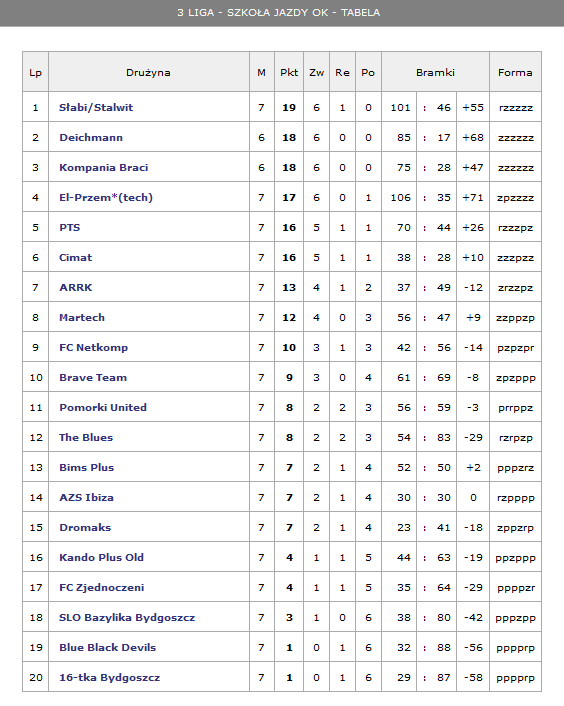Open the Deichmann team page
Screen dimensions: 564x706
click(x=91, y=138)
